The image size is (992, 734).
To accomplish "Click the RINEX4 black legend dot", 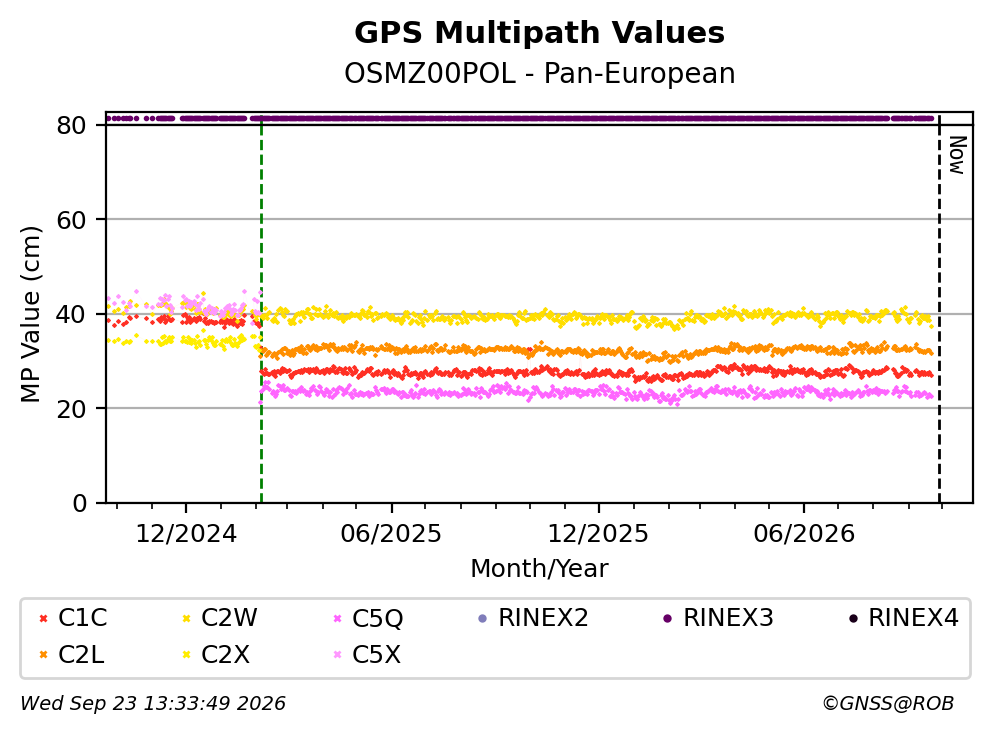I will pyautogui.click(x=853, y=618).
